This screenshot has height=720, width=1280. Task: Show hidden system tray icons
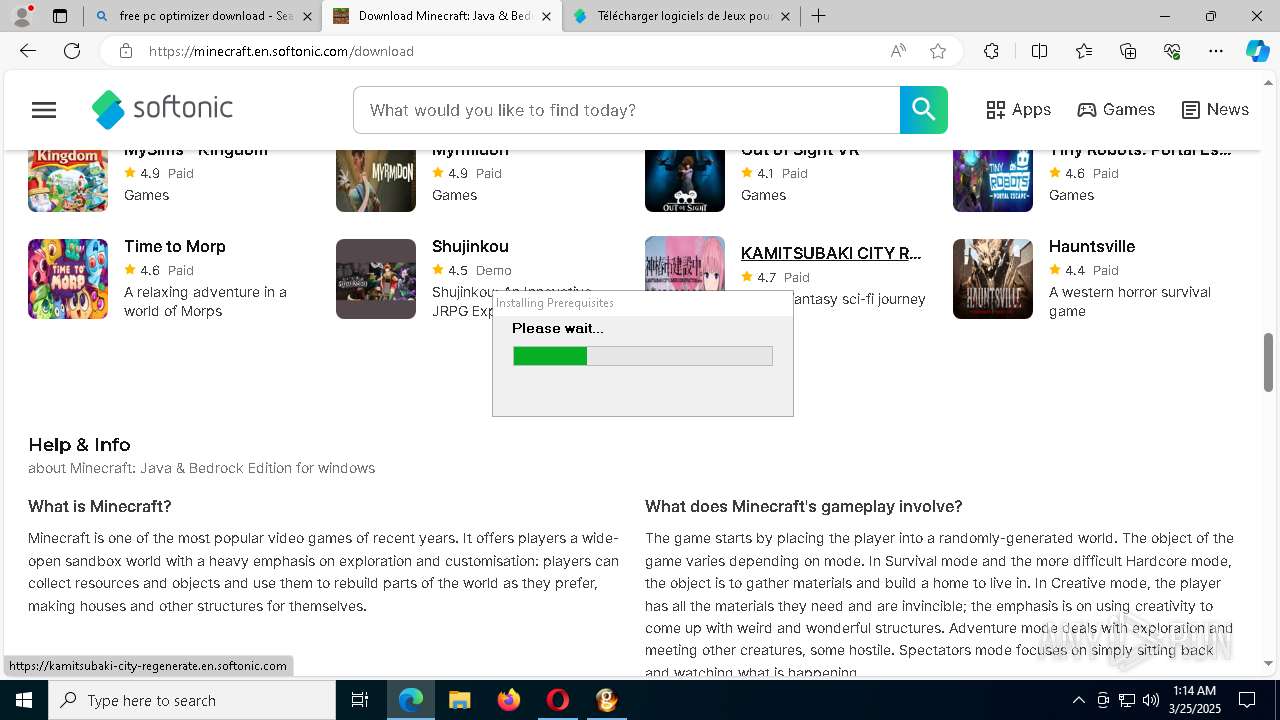(1078, 700)
